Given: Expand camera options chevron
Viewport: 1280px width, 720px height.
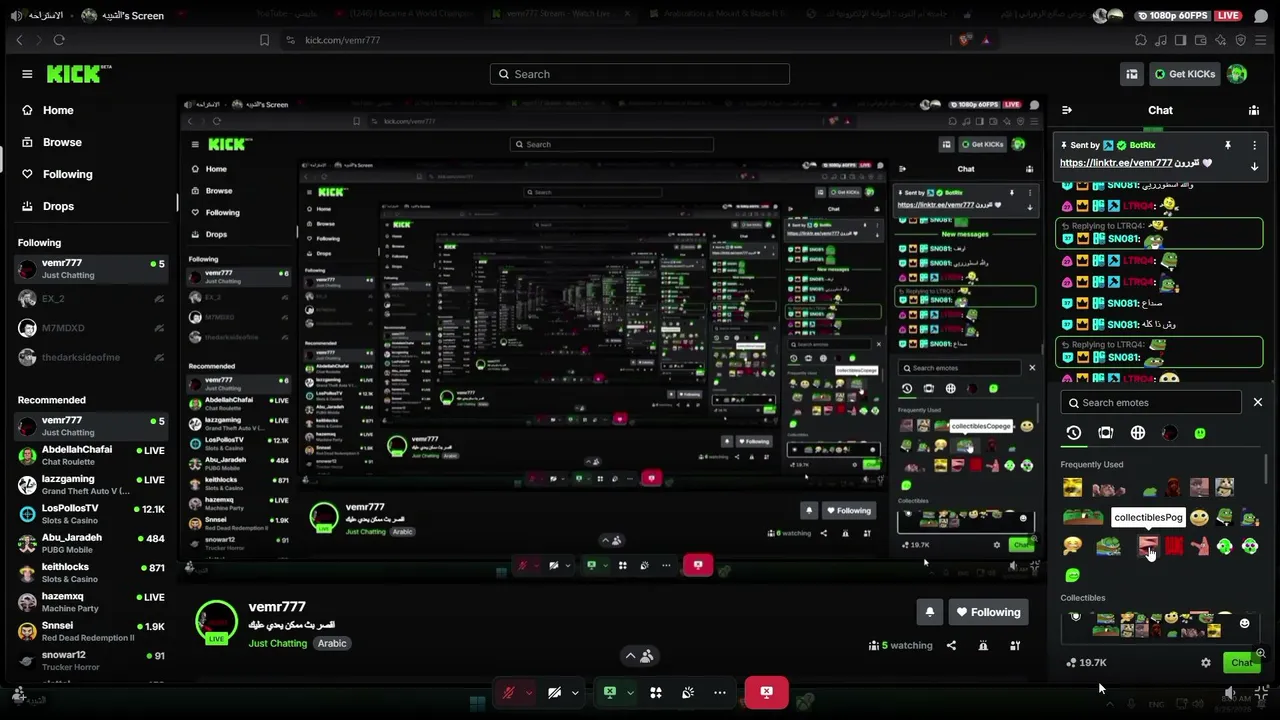Looking at the screenshot, I should click(x=574, y=692).
